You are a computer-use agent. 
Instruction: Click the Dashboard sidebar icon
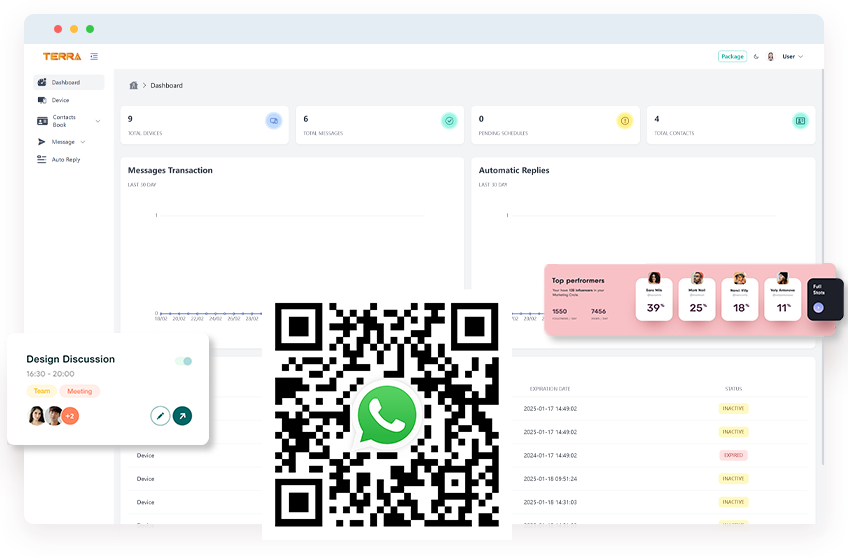pos(42,82)
